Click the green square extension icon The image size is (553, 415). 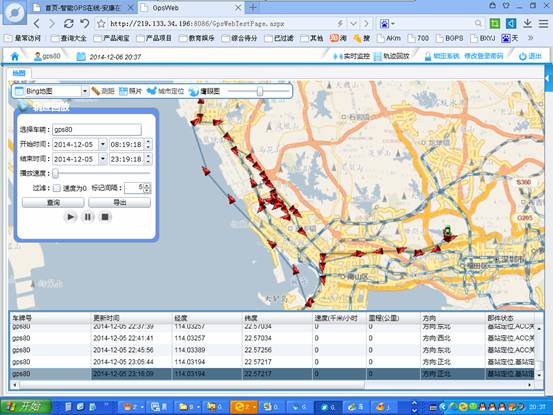495,23
